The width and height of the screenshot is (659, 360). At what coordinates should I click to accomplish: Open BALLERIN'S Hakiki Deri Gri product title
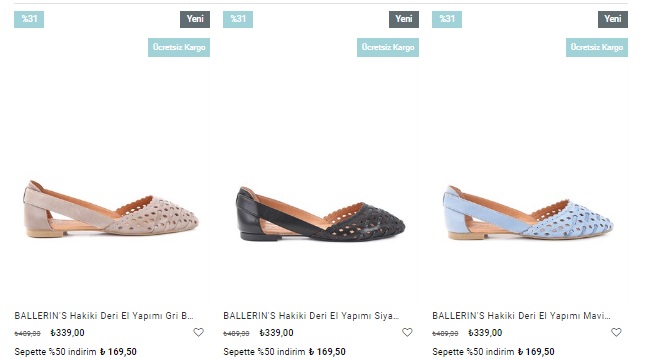click(104, 315)
